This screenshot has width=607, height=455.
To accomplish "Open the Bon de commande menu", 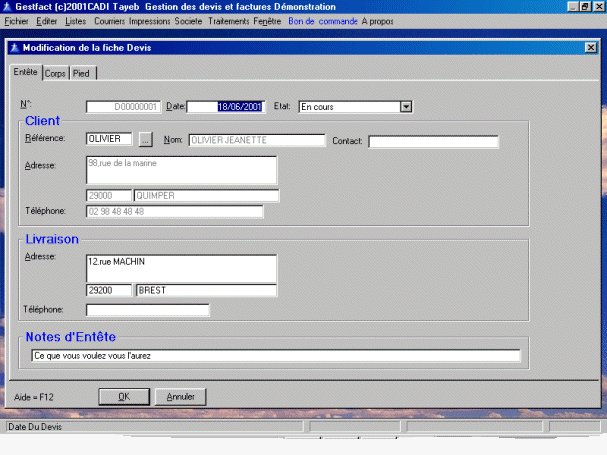I will coord(322,20).
